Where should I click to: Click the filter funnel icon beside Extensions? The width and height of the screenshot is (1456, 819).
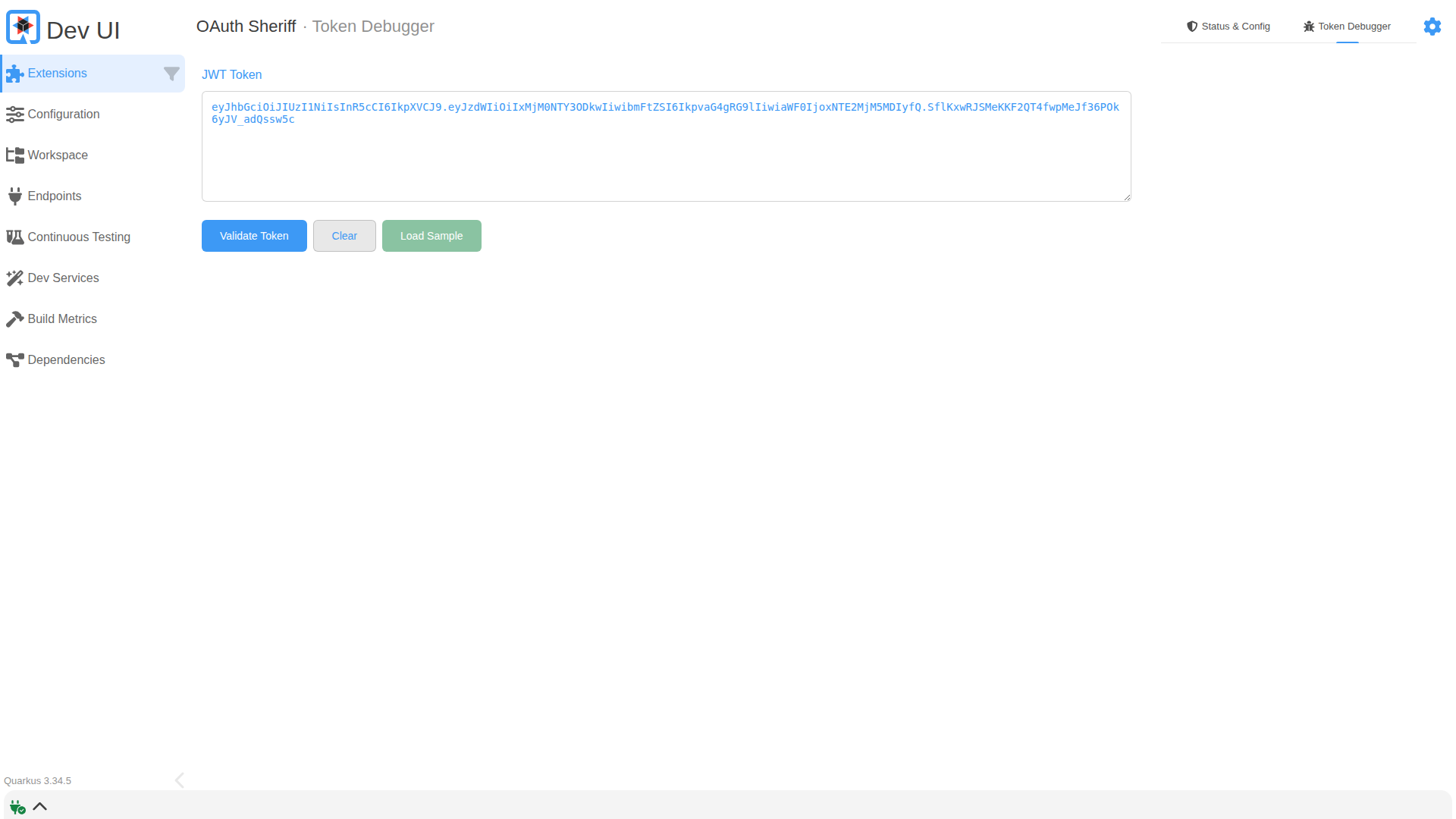pos(171,74)
